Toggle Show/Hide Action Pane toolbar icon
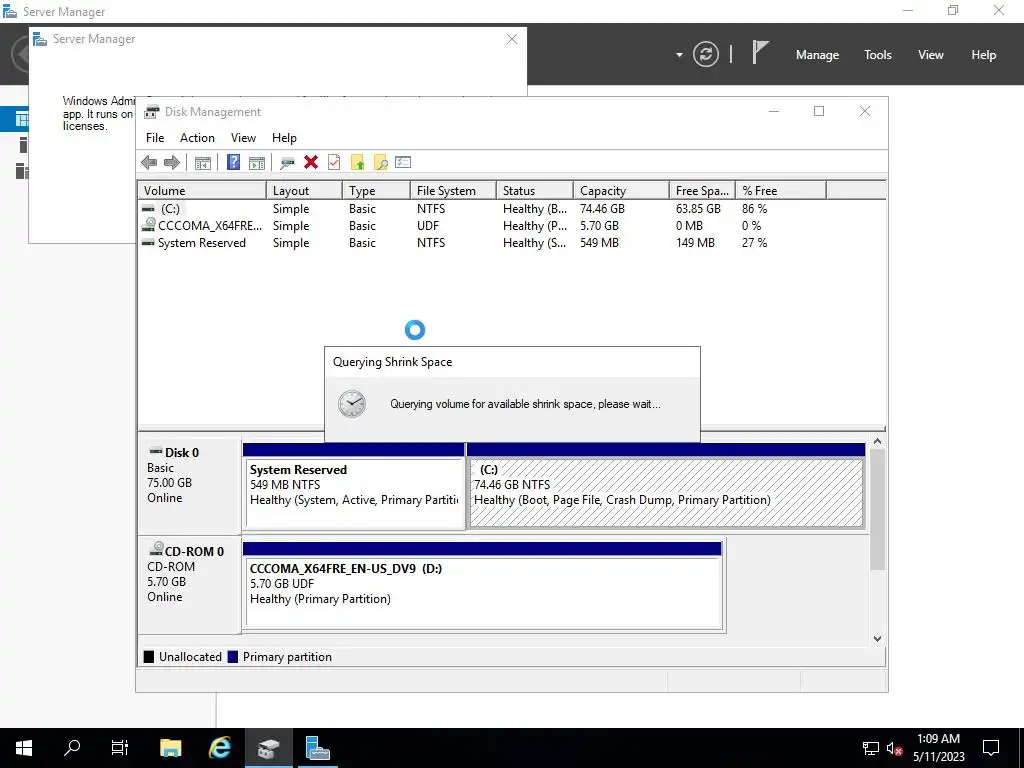 (x=257, y=163)
